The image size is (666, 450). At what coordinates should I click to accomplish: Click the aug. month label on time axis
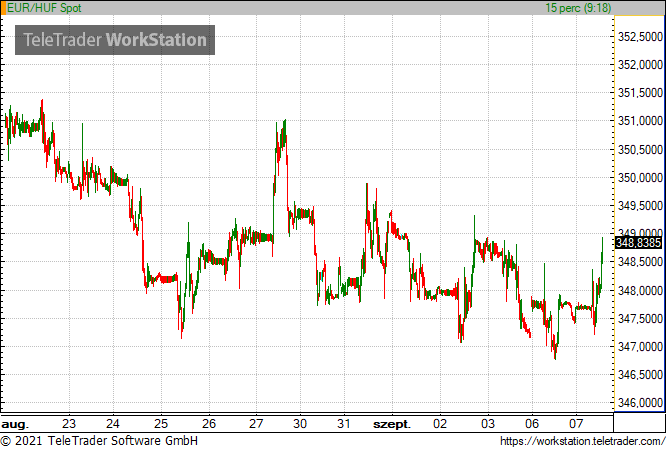pos(15,424)
